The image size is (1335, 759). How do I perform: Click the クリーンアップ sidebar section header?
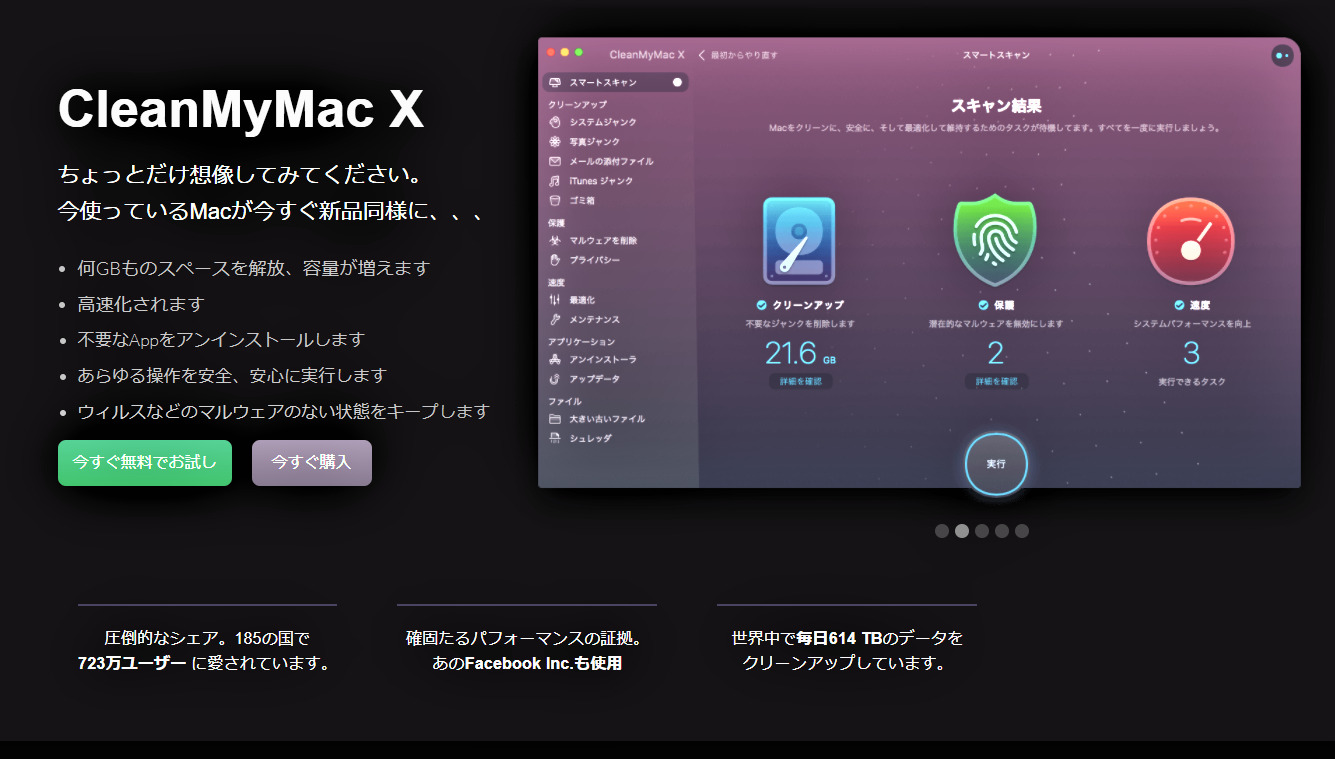[x=577, y=104]
